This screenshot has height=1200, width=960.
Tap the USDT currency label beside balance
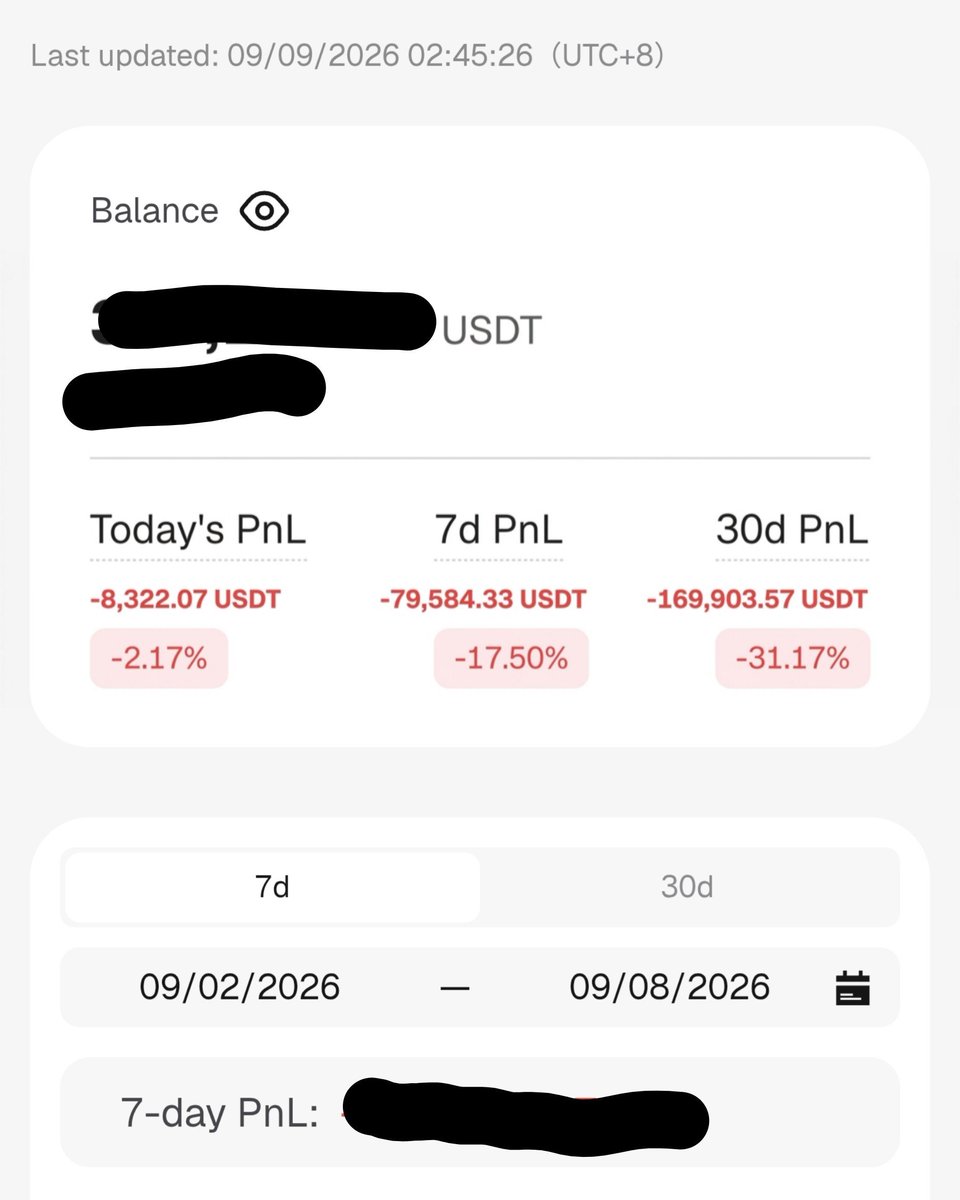click(x=491, y=331)
